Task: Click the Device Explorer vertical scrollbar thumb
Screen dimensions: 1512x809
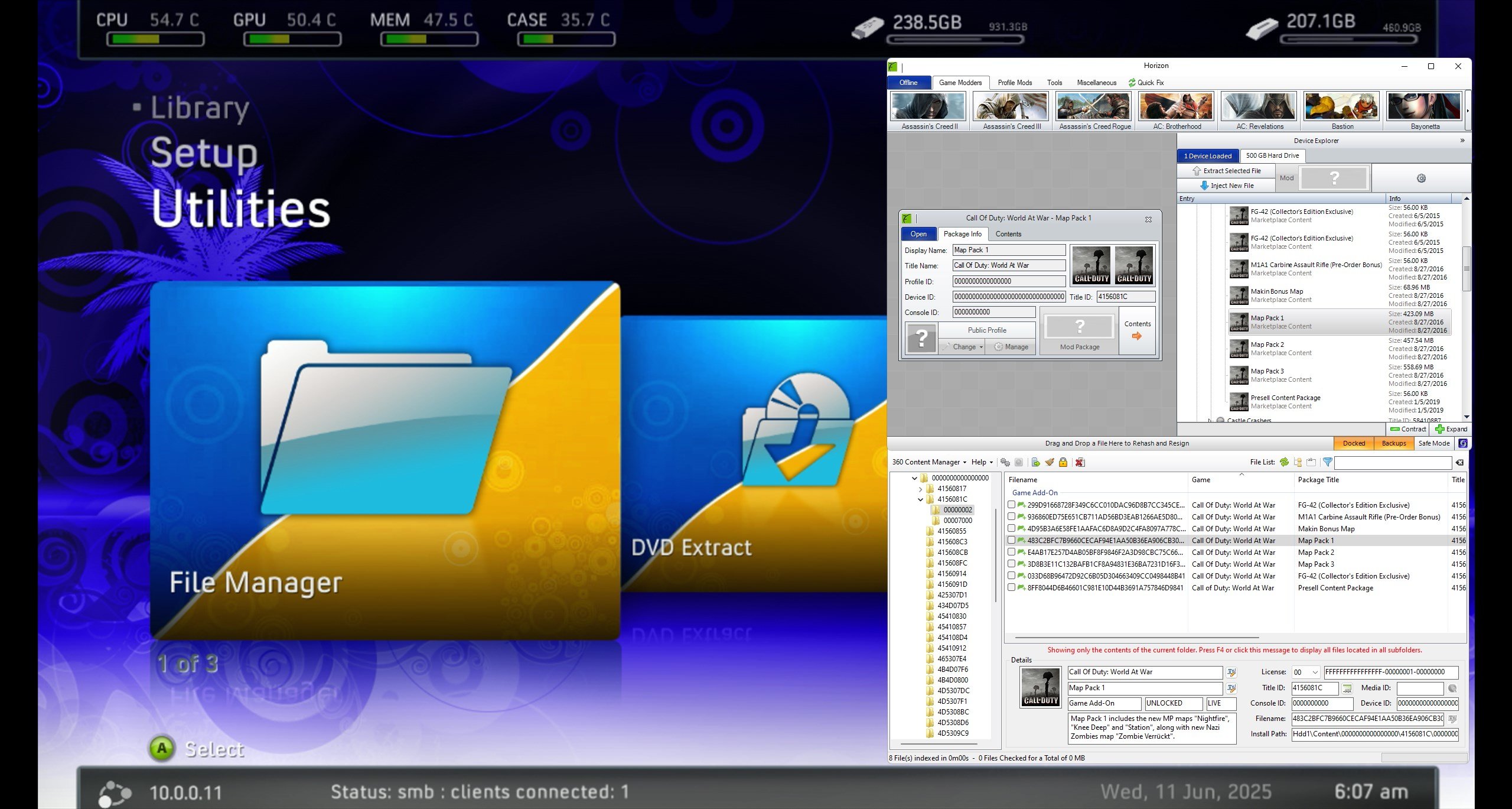Action: tap(1467, 269)
